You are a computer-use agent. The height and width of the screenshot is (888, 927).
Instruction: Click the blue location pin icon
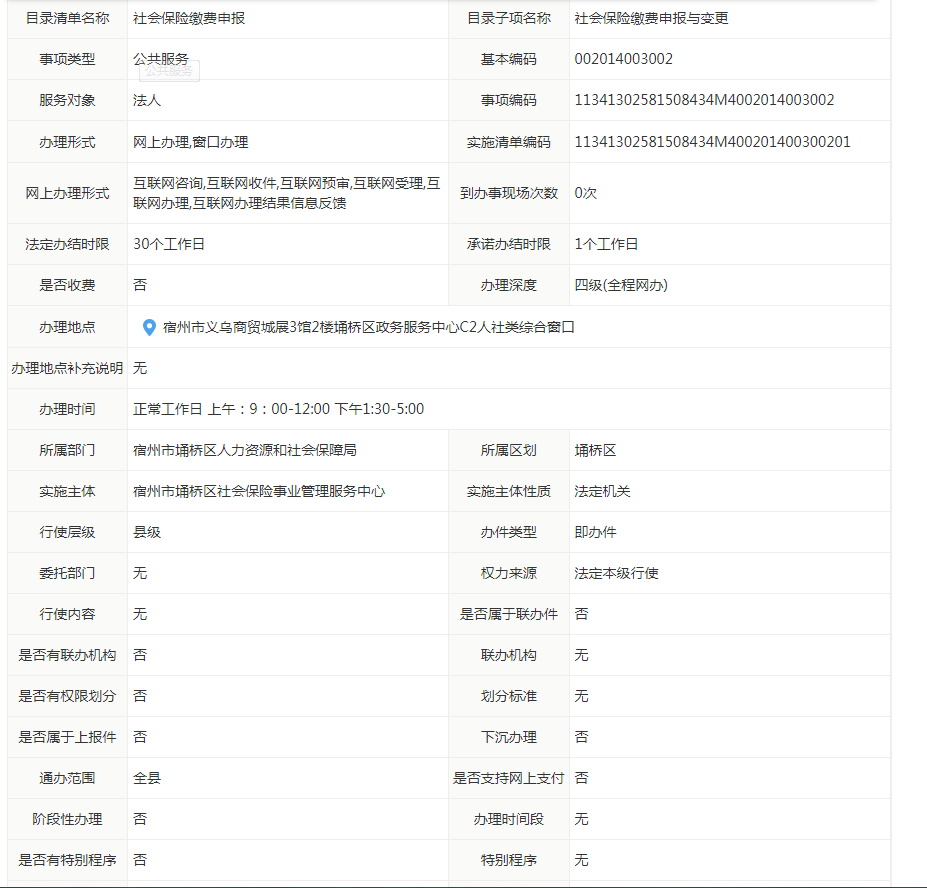click(149, 327)
